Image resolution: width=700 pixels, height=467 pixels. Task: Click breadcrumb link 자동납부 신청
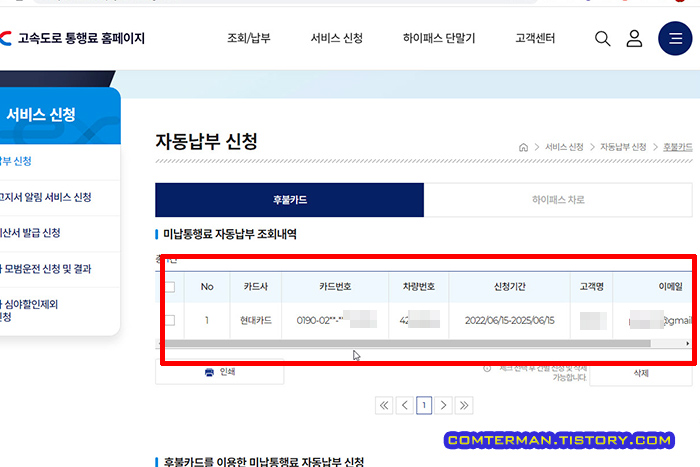(x=623, y=147)
